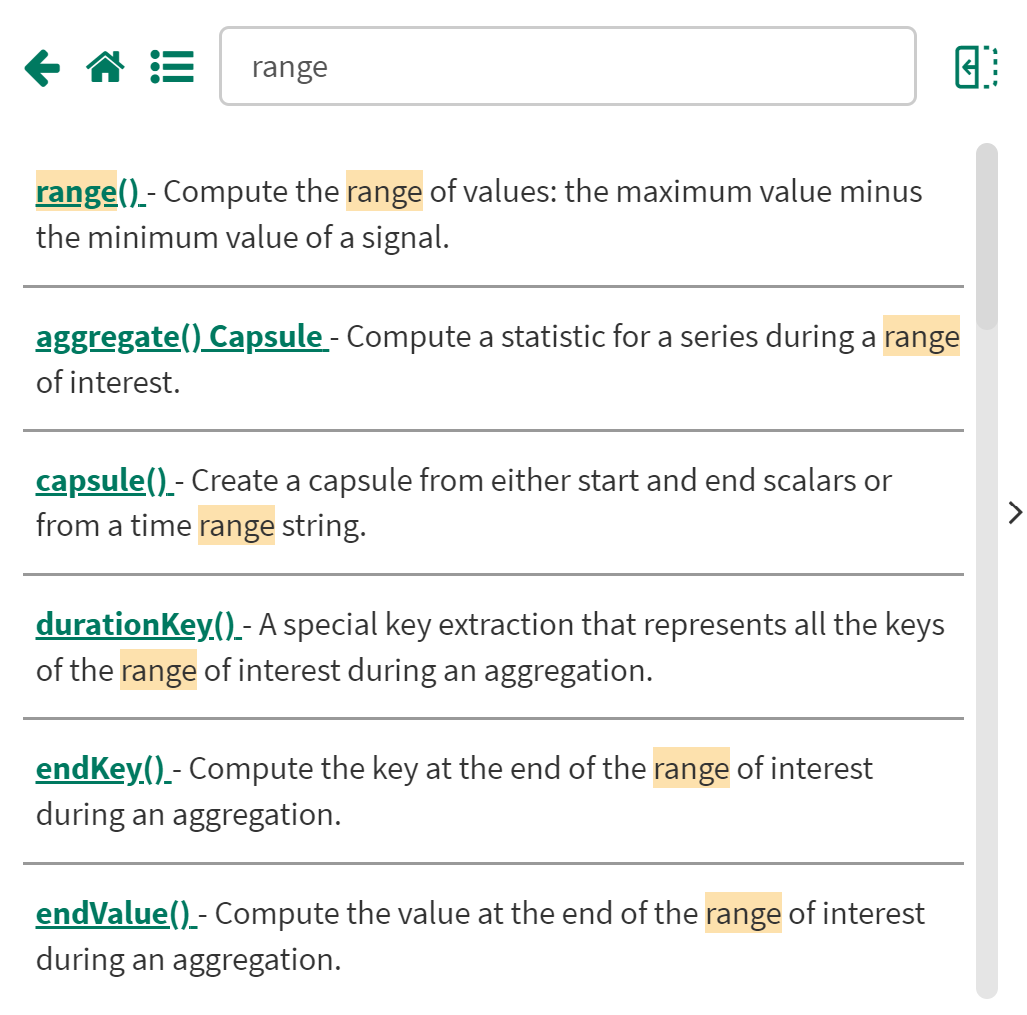Select the endValue() result link
This screenshot has width=1027, height=1015.
[x=116, y=914]
